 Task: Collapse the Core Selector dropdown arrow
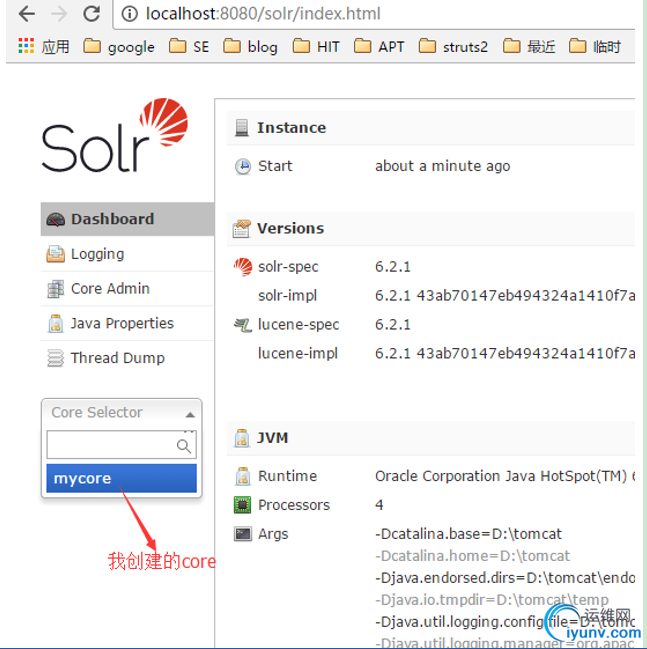pos(190,414)
